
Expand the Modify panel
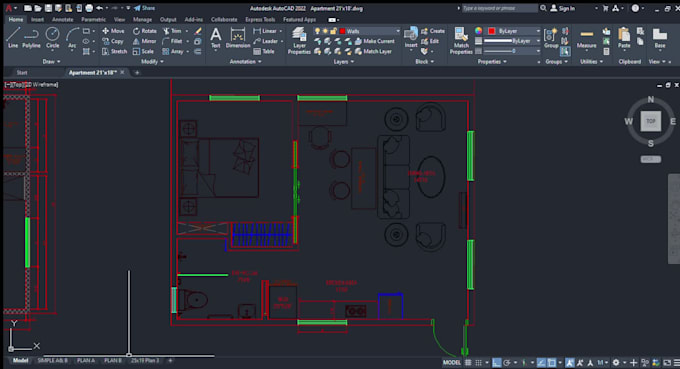coord(152,62)
